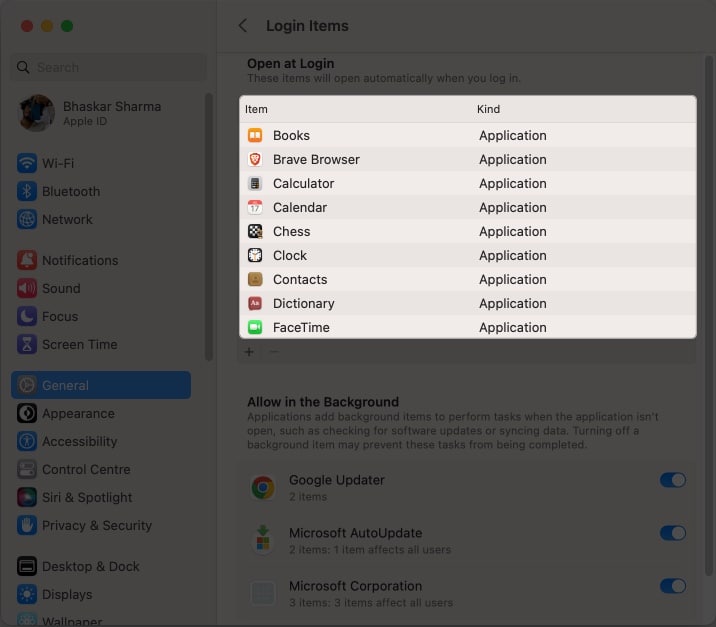
Task: Click the Calculator app icon
Action: [255, 184]
